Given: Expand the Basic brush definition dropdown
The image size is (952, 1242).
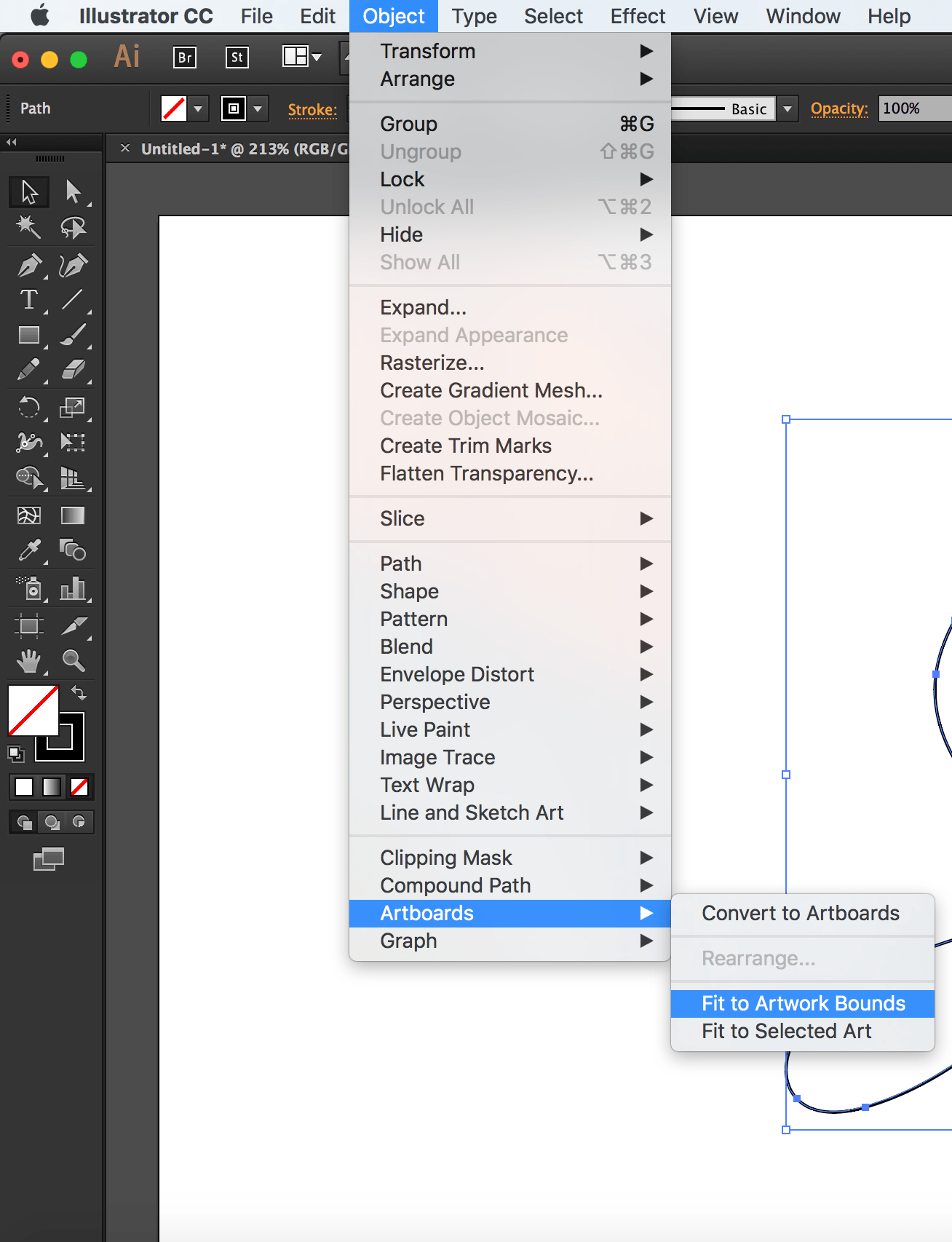Looking at the screenshot, I should point(787,109).
